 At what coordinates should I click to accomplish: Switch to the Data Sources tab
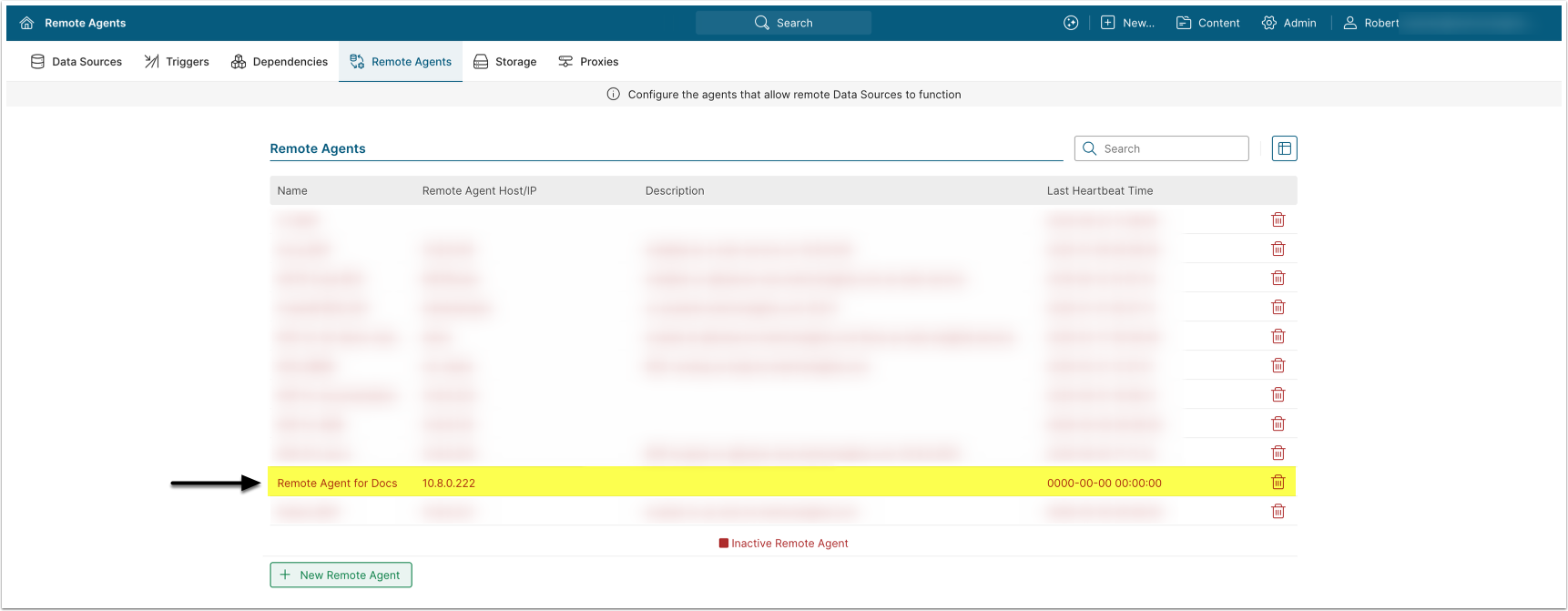point(76,62)
